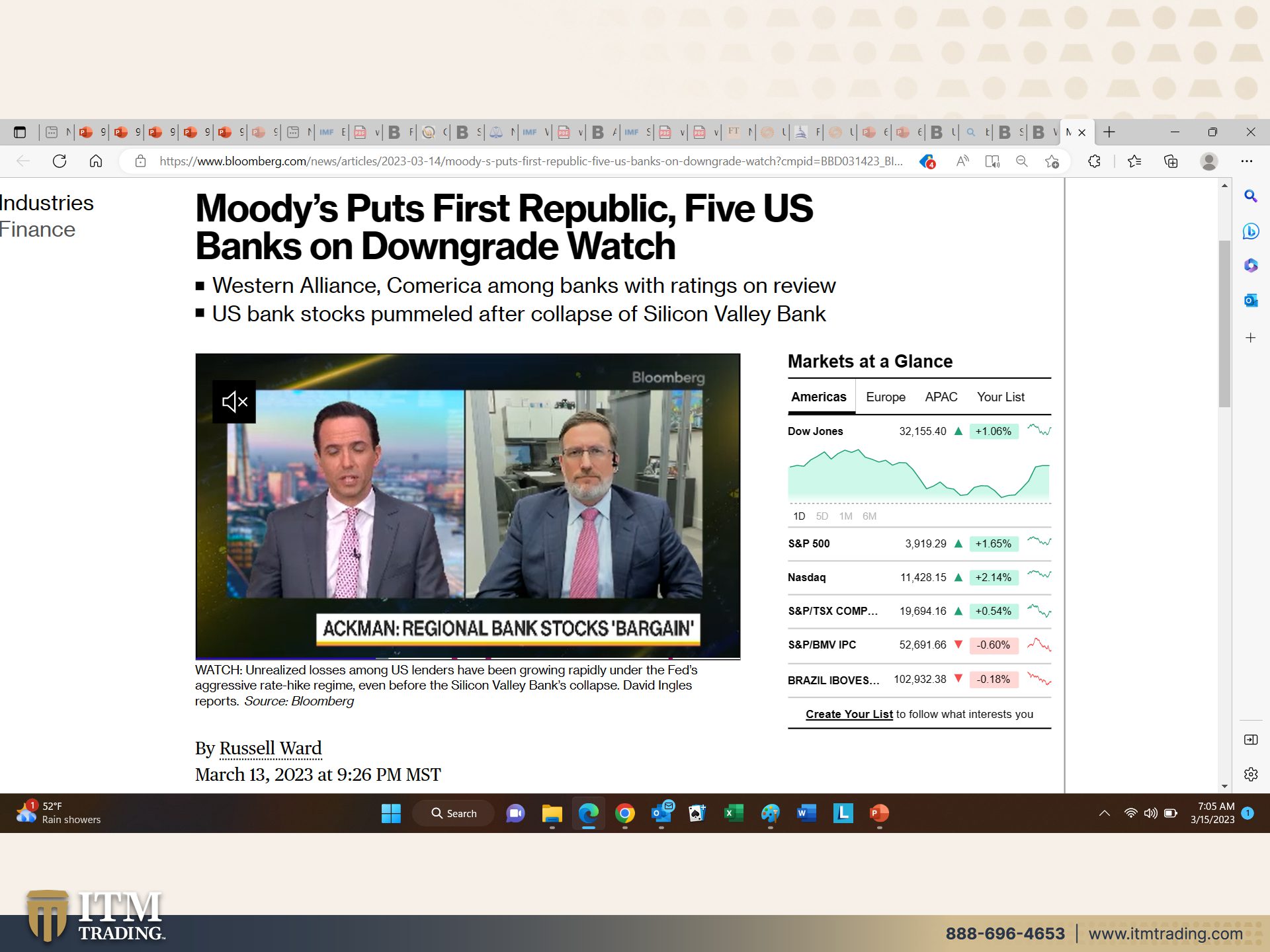
Task: Open author Russell Ward link
Action: pos(270,748)
